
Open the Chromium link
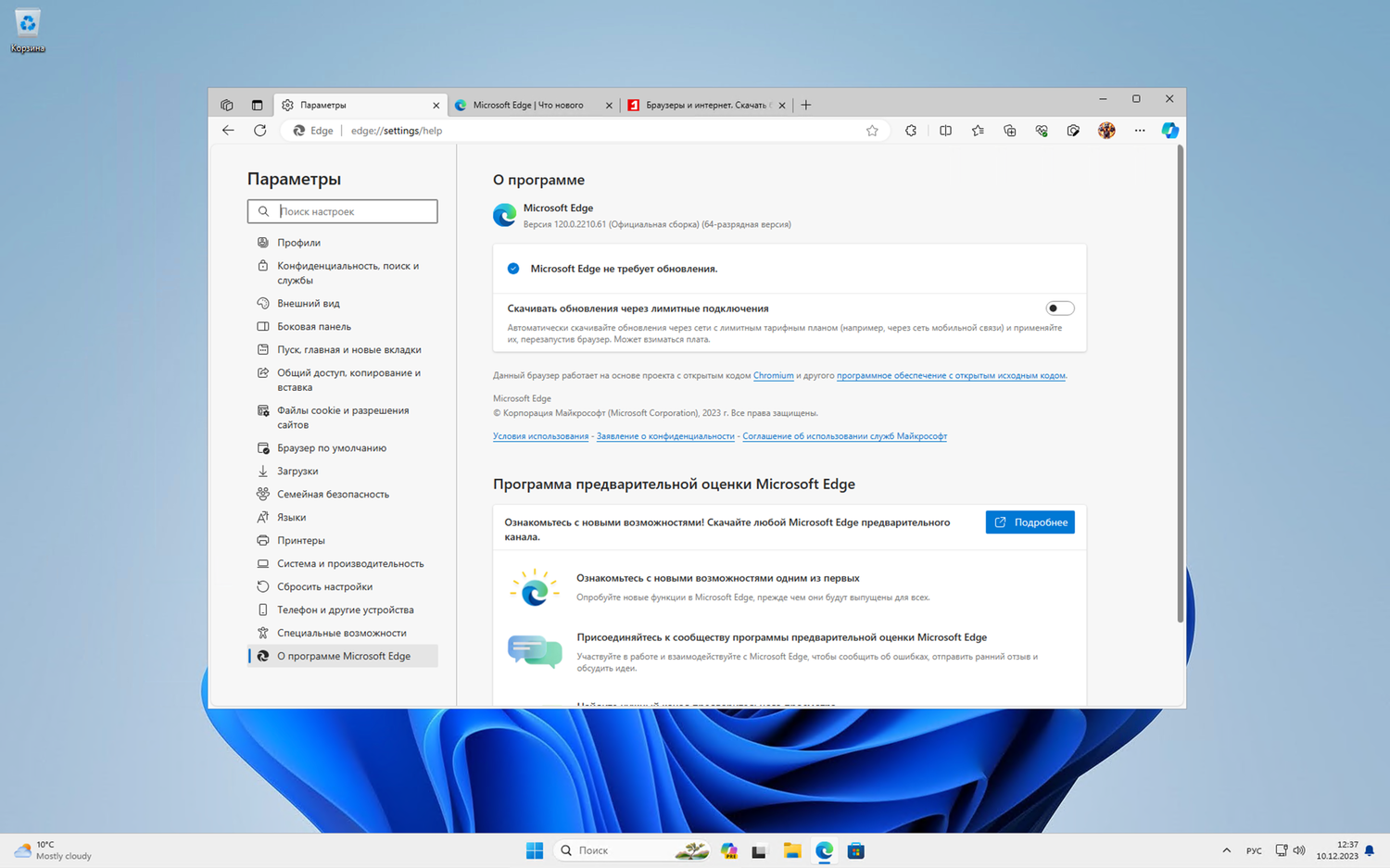[774, 375]
